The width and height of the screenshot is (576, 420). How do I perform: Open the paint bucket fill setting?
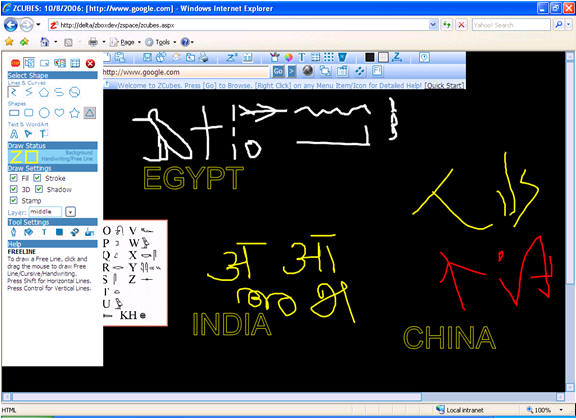pyautogui.click(x=28, y=232)
